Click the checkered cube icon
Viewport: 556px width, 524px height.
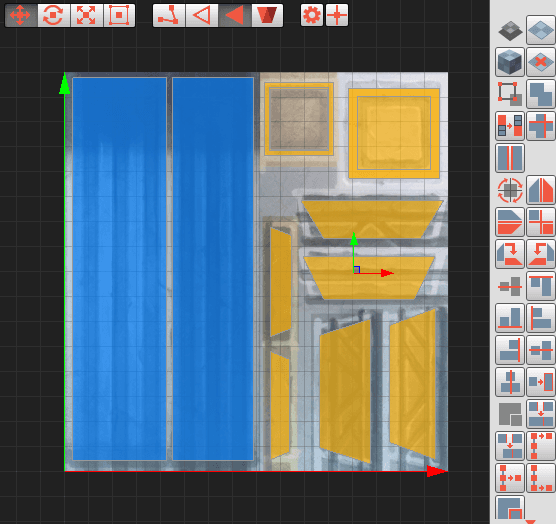[x=510, y=62]
